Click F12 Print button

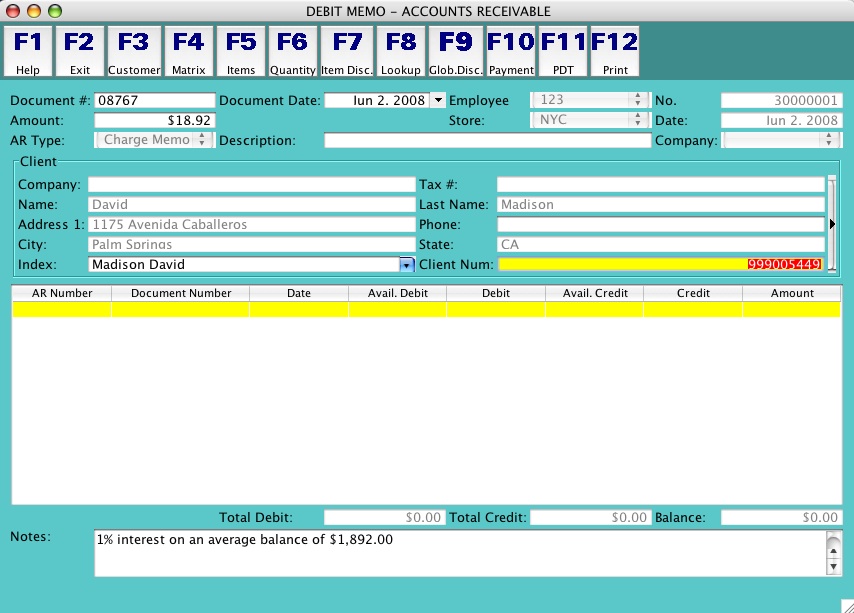(x=615, y=52)
